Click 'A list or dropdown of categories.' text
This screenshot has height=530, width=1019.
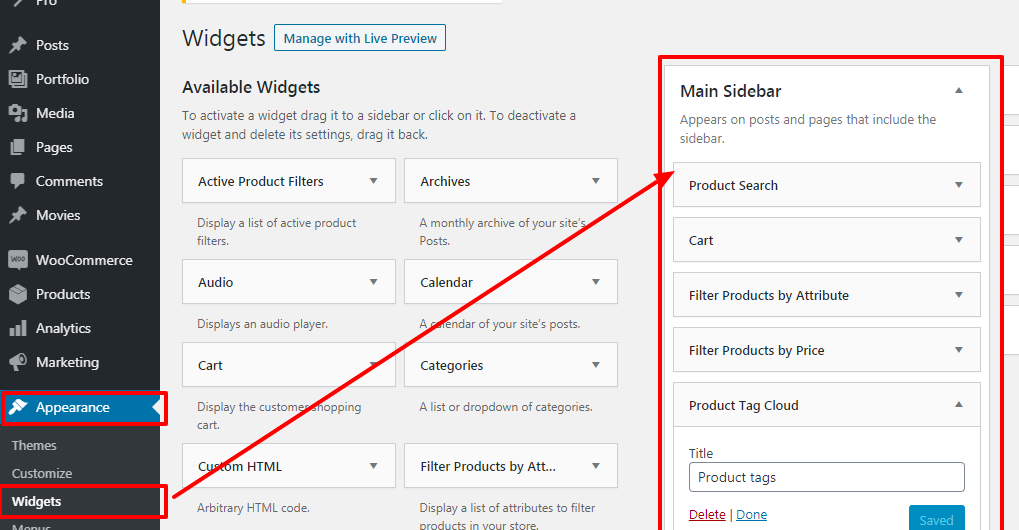tap(506, 407)
